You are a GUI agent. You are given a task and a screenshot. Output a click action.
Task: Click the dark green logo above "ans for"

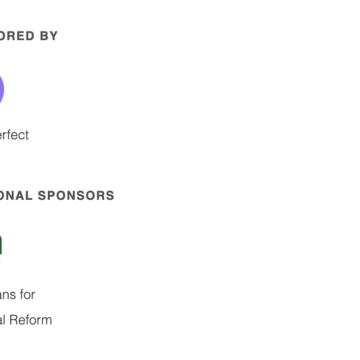[1, 245]
